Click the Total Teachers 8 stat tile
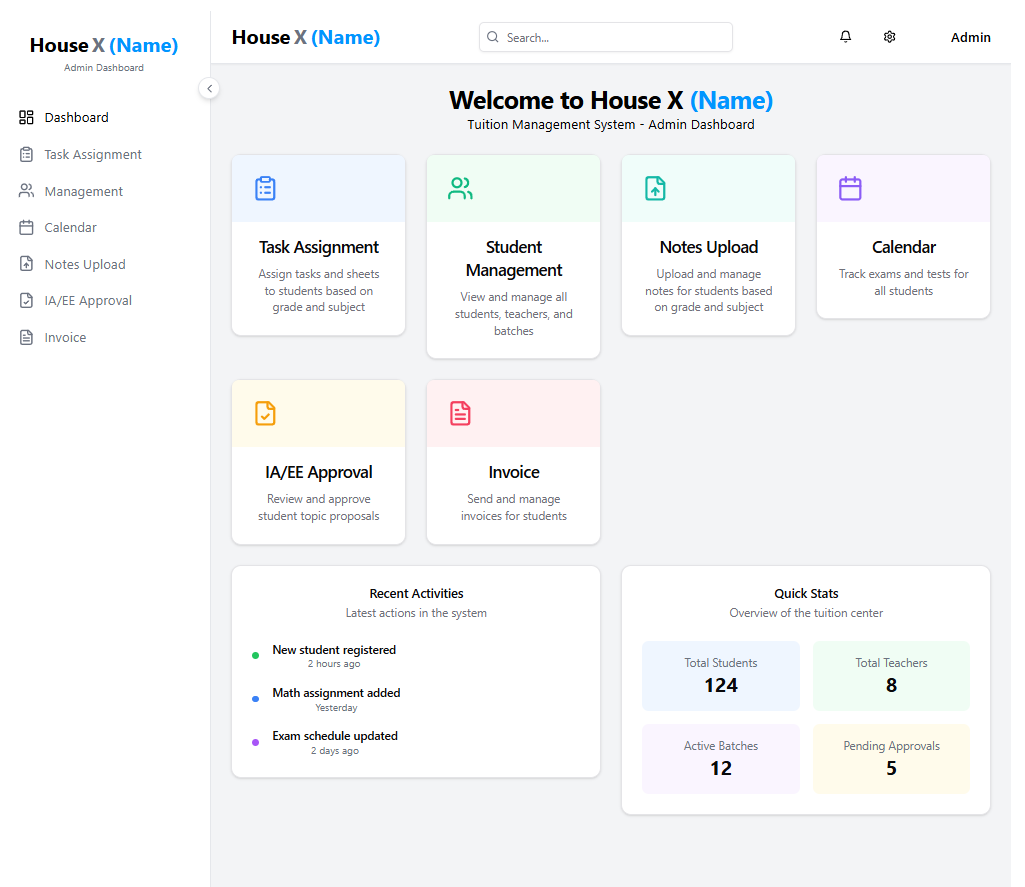Screen dimensions: 1025x887 [891, 676]
